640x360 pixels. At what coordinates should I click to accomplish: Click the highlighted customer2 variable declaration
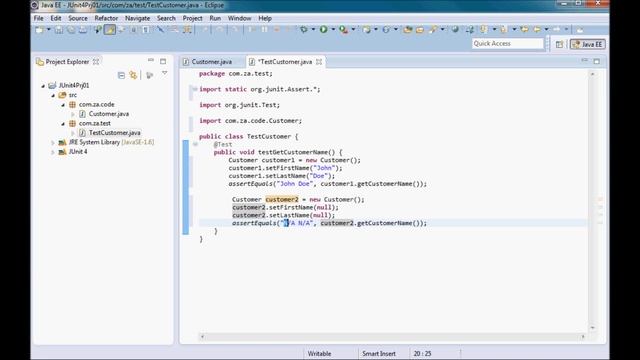coord(282,199)
